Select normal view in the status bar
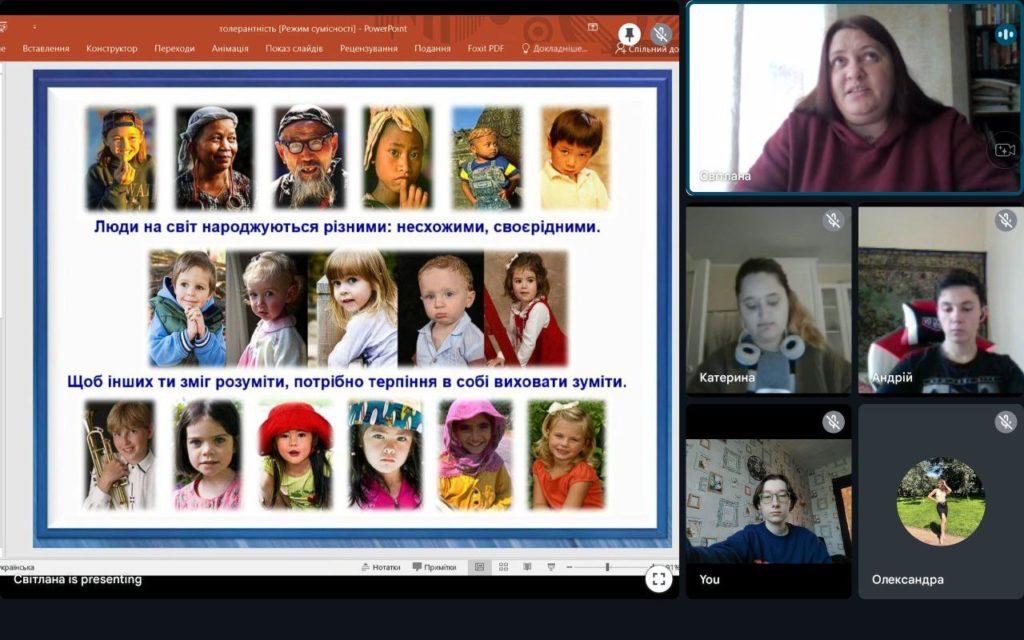This screenshot has height=640, width=1024. [479, 567]
